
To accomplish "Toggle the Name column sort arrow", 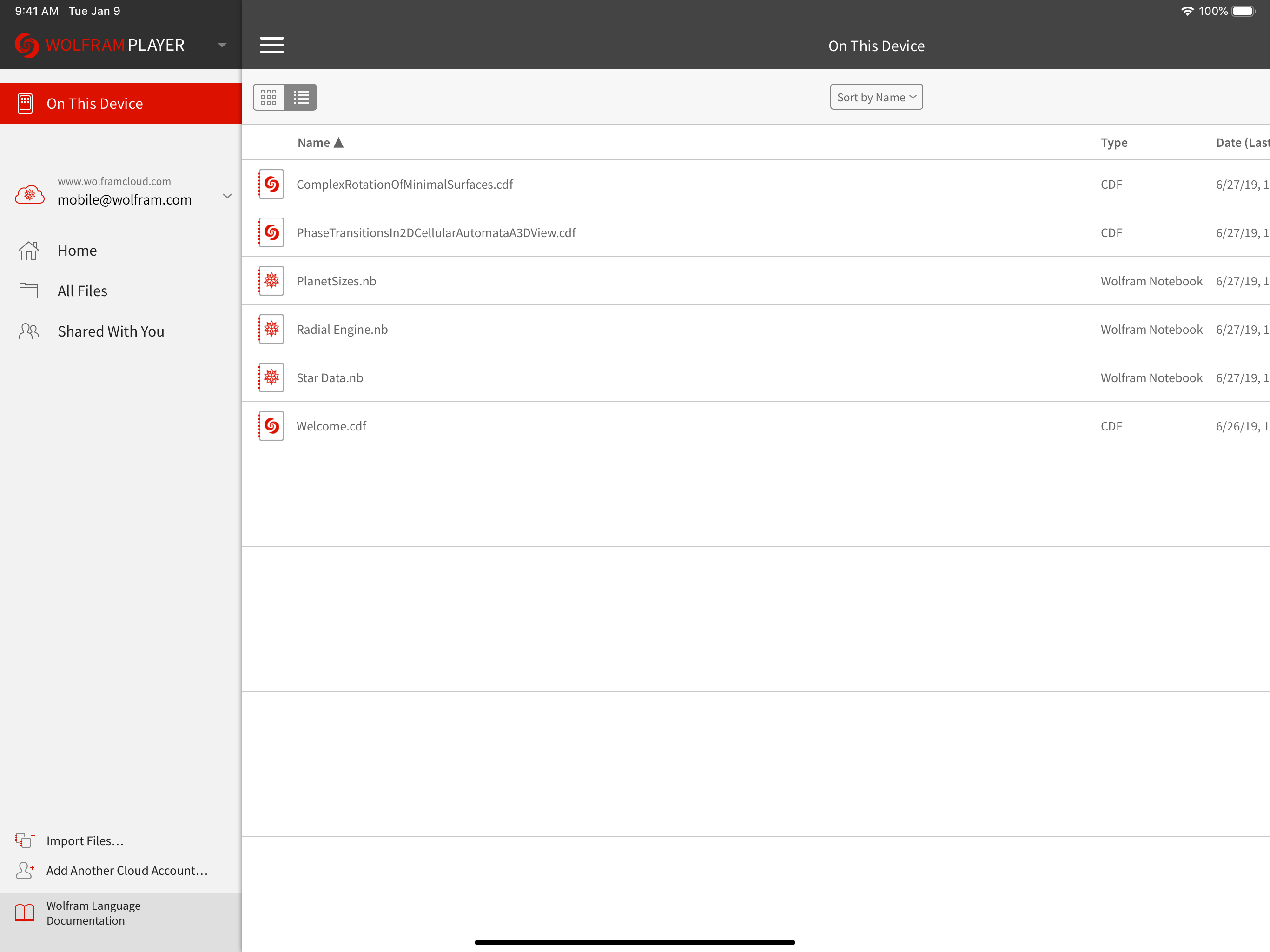I will click(339, 142).
